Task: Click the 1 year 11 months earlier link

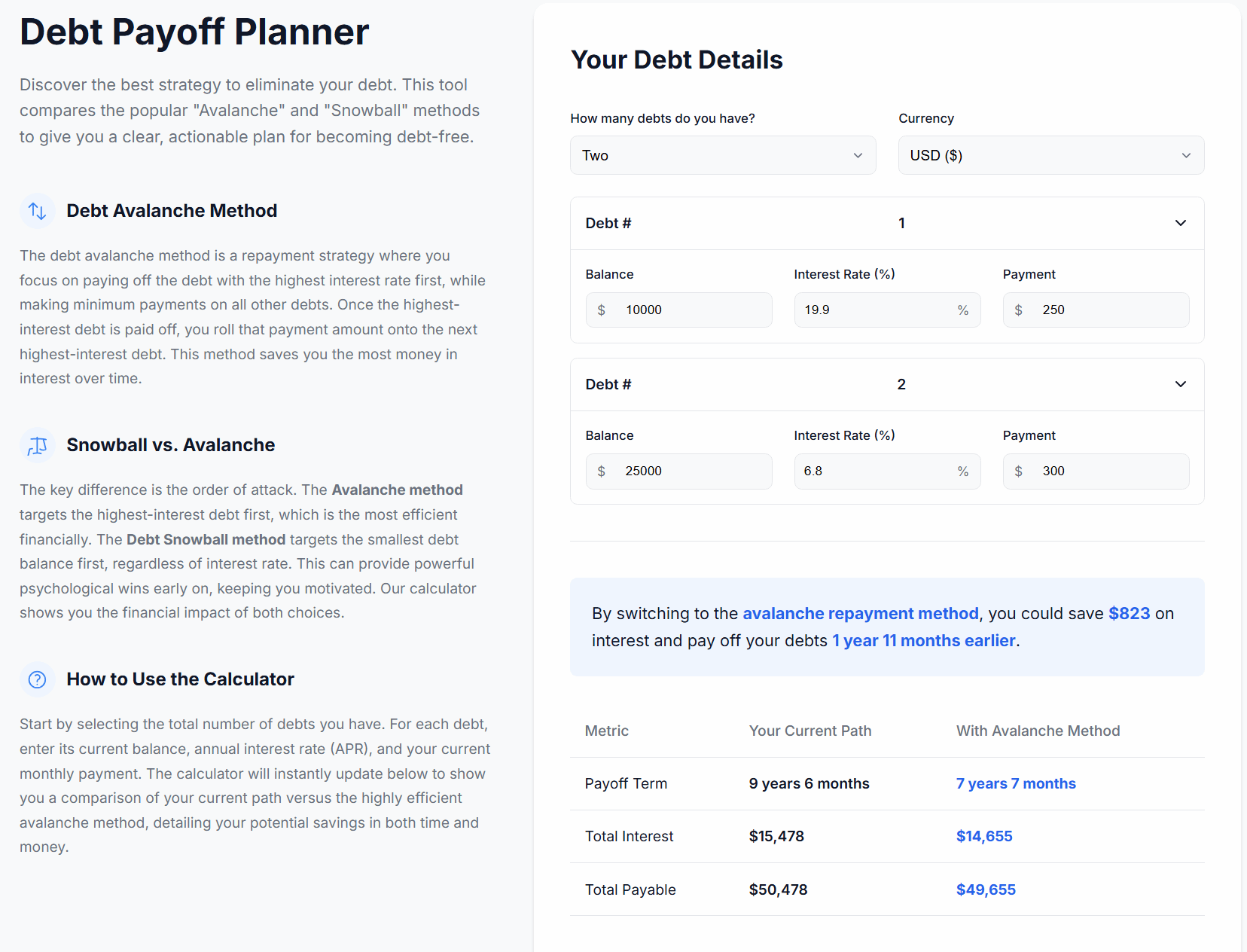Action: point(923,640)
